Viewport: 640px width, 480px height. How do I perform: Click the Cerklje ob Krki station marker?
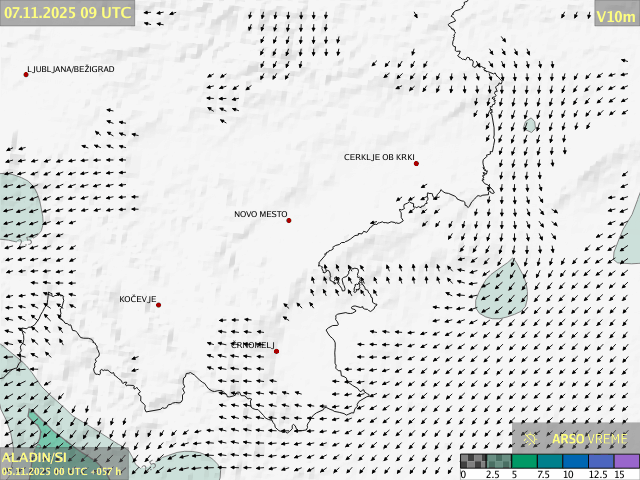(416, 163)
